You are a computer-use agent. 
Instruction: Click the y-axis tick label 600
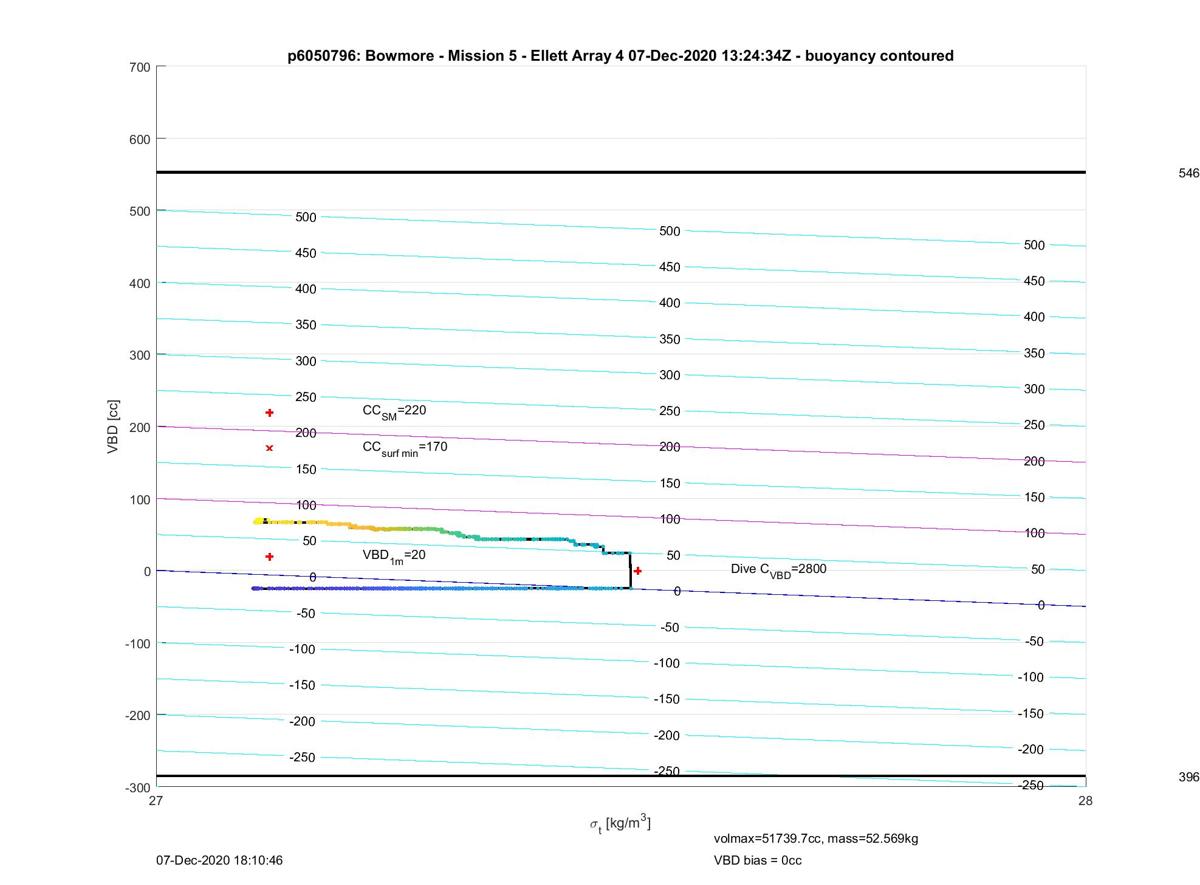click(x=140, y=139)
